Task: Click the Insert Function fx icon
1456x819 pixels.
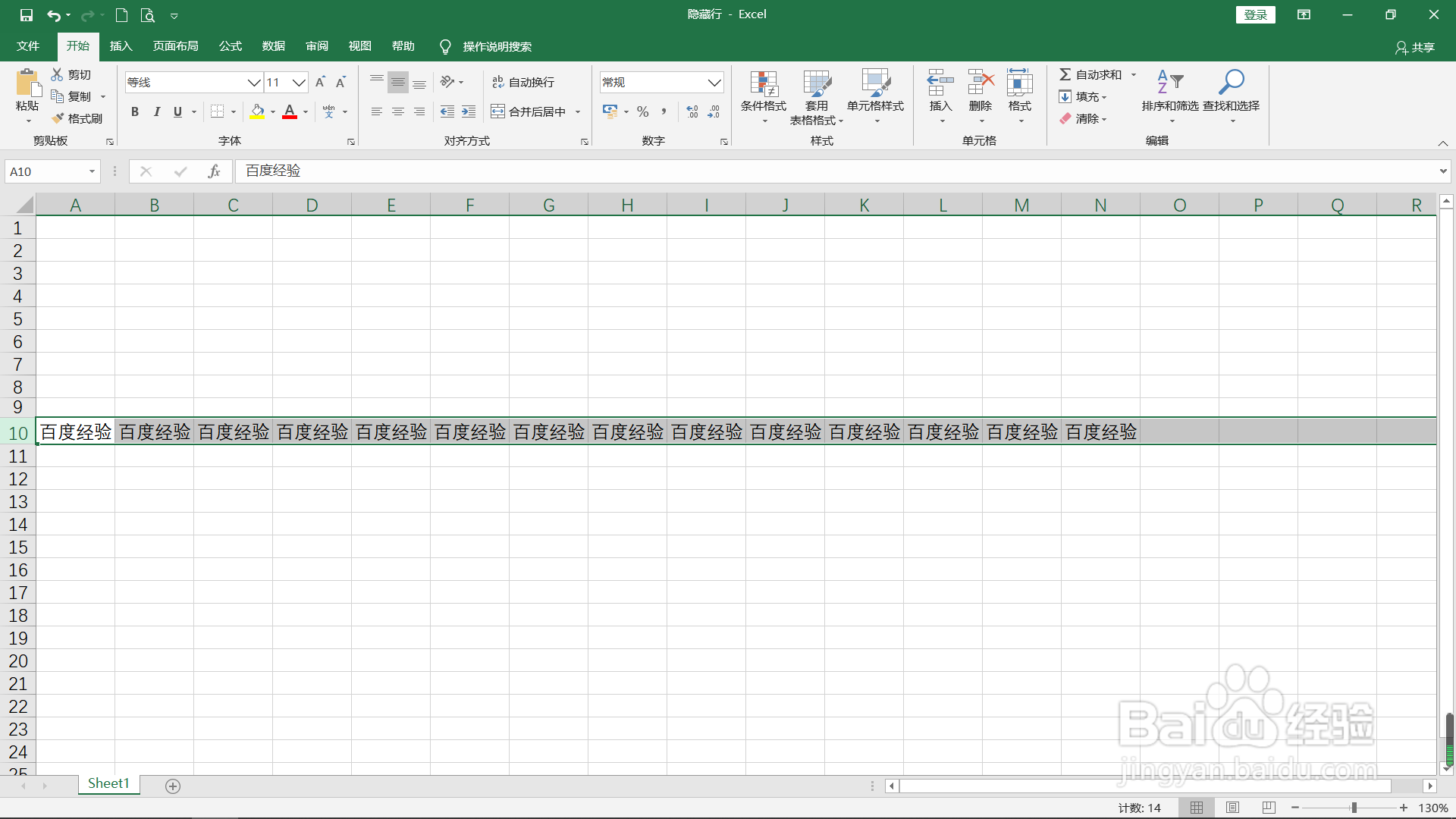Action: [215, 171]
